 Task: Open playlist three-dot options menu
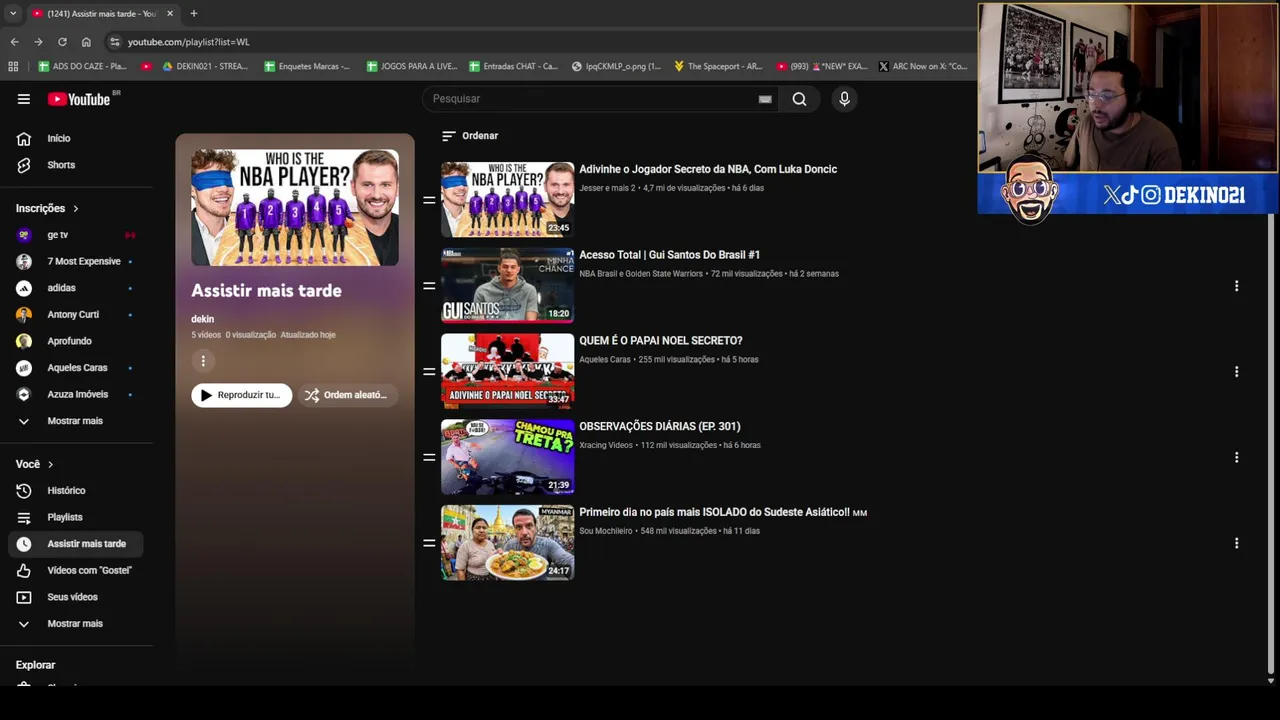click(x=203, y=361)
